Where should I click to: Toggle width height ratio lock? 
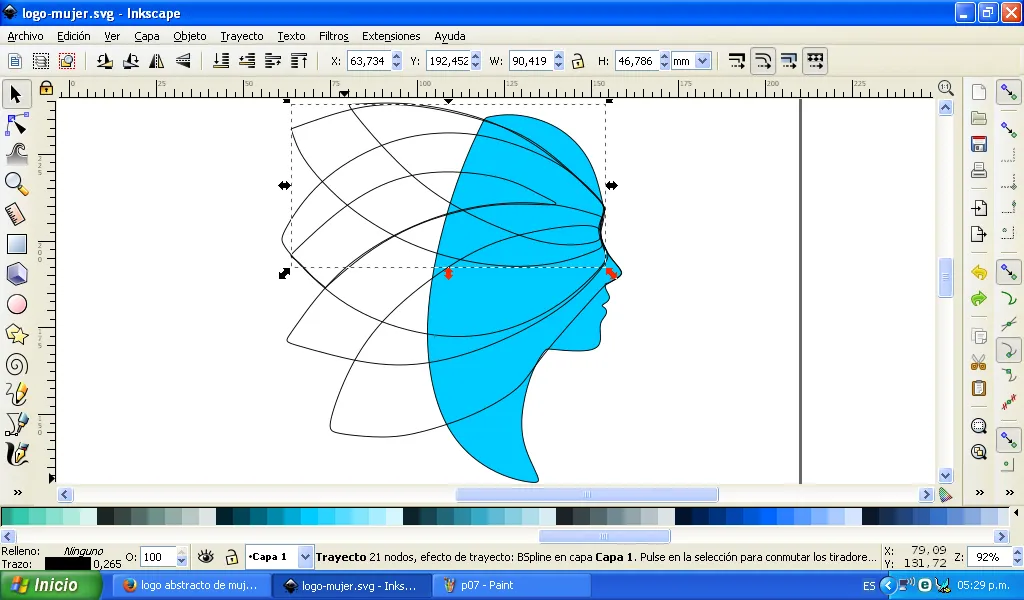coord(577,61)
